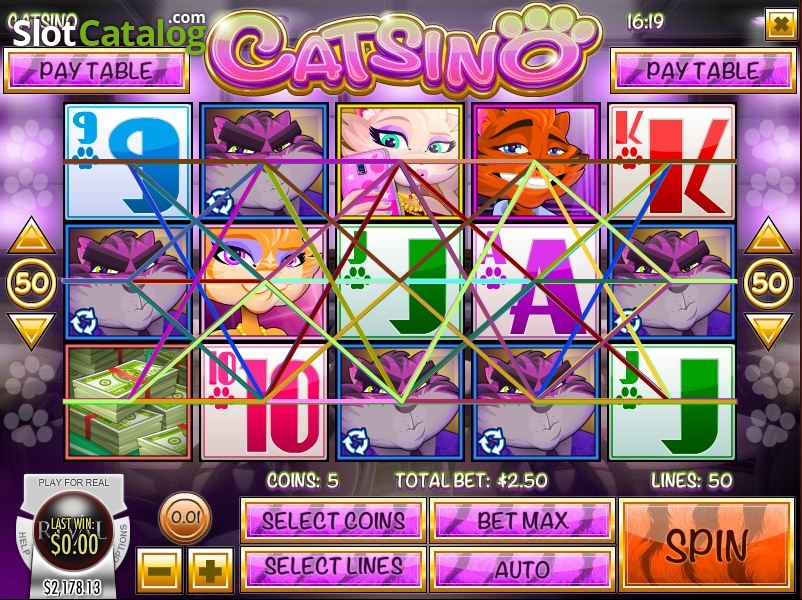Click the orange SPIN button
This screenshot has width=802, height=600.
tap(707, 545)
